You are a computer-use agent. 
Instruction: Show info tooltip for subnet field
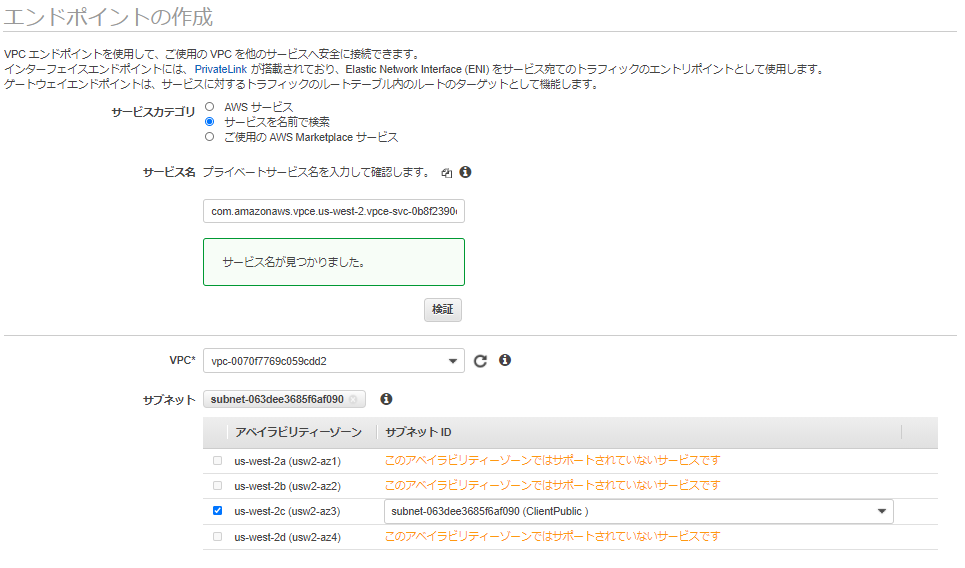[x=386, y=399]
